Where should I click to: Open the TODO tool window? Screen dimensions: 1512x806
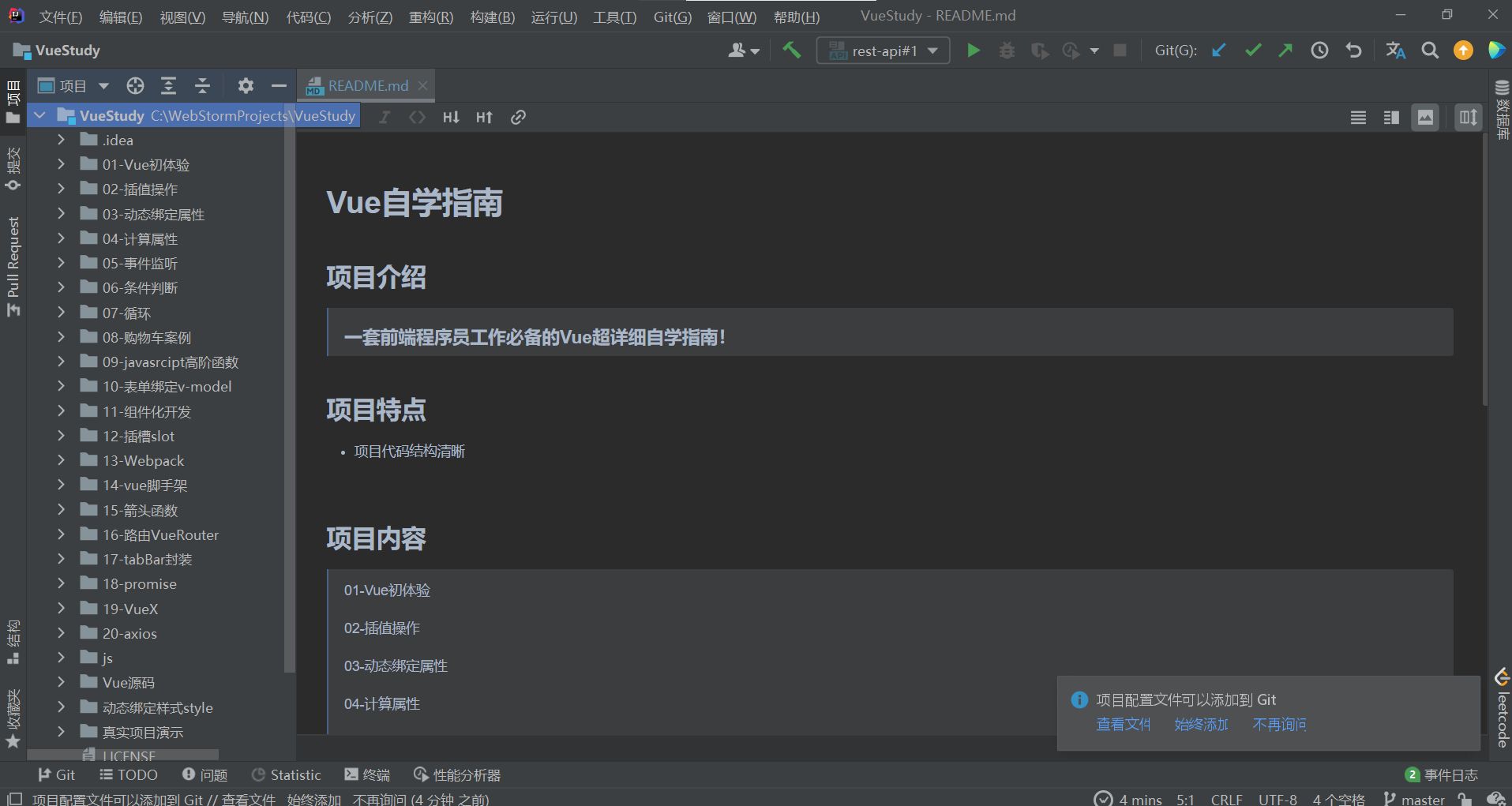[x=129, y=775]
